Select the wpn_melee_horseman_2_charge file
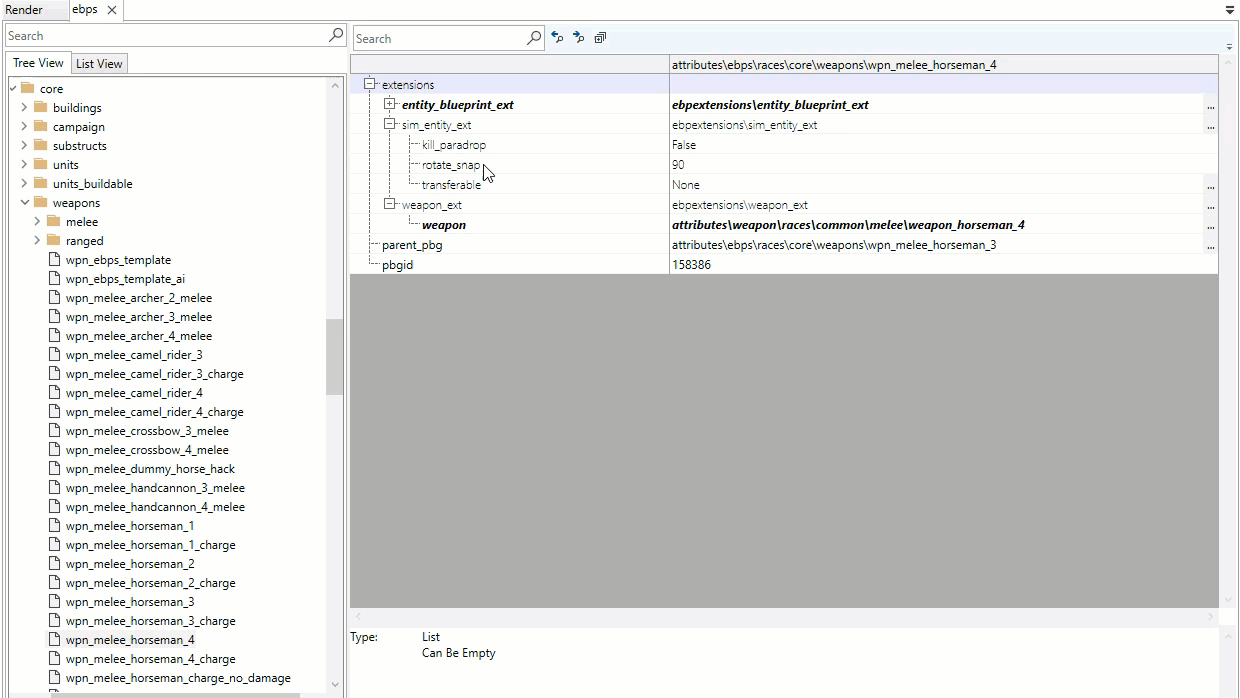The image size is (1240, 698). tap(151, 583)
